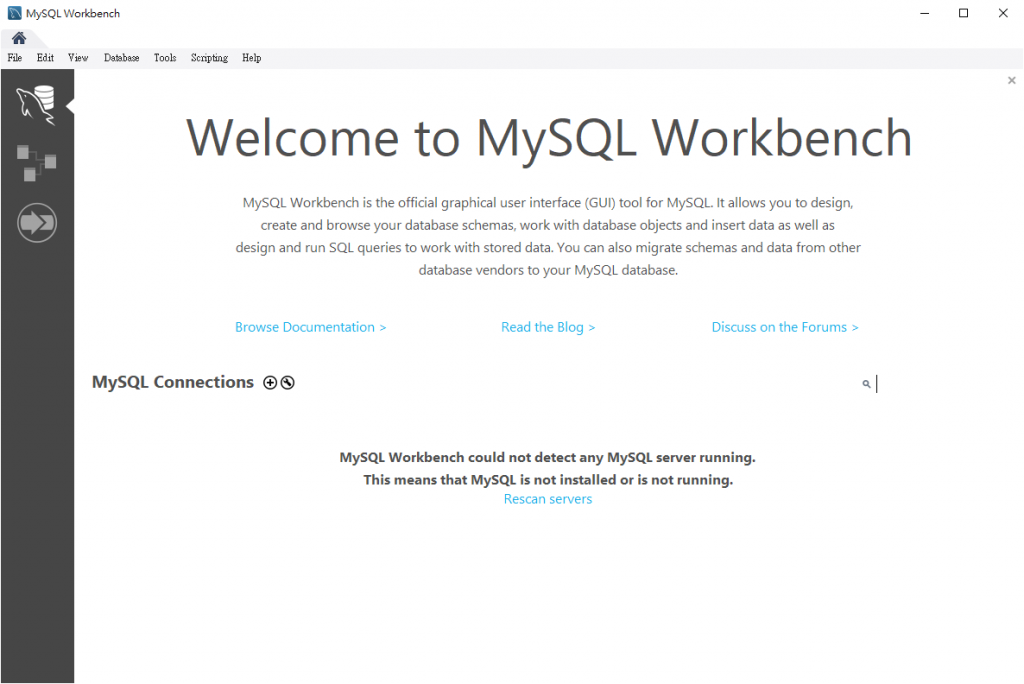Open the Migration wizard sidebar icon

pos(37,222)
